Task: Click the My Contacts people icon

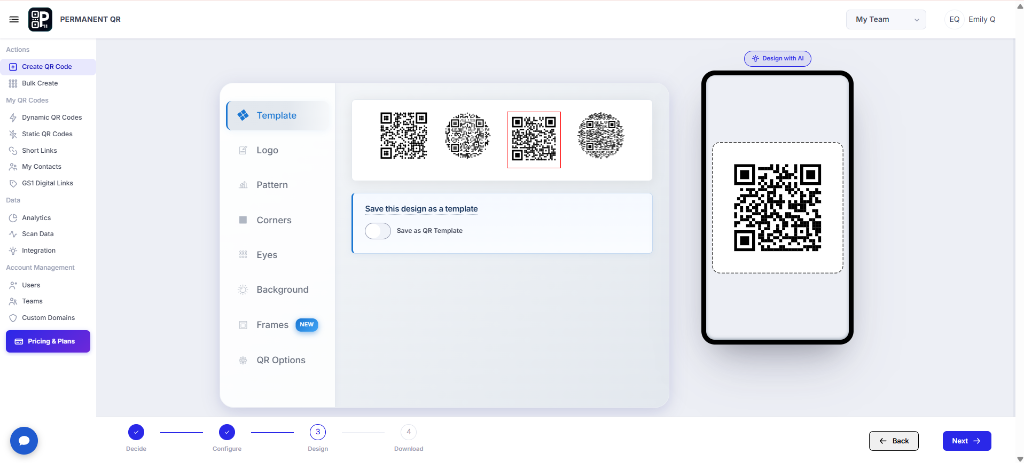Action: pos(13,167)
